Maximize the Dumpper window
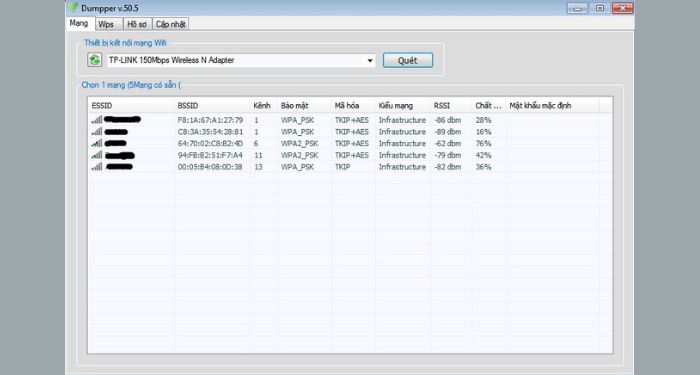 point(600,8)
